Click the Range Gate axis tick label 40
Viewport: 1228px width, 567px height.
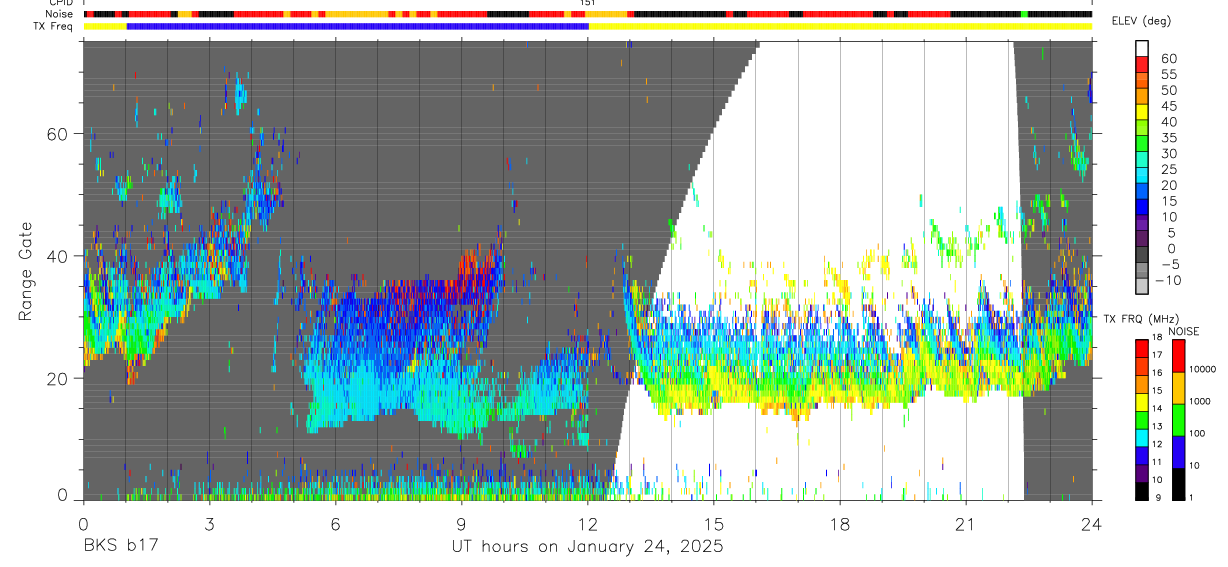pos(58,256)
